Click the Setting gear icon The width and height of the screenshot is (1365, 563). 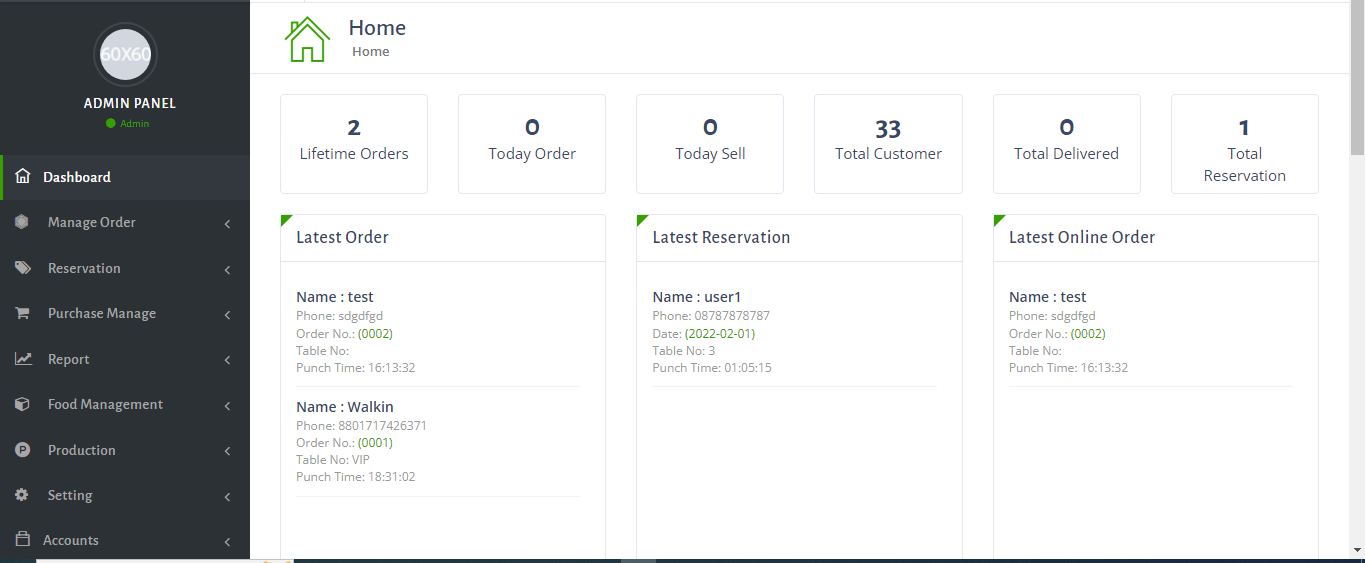coord(22,495)
